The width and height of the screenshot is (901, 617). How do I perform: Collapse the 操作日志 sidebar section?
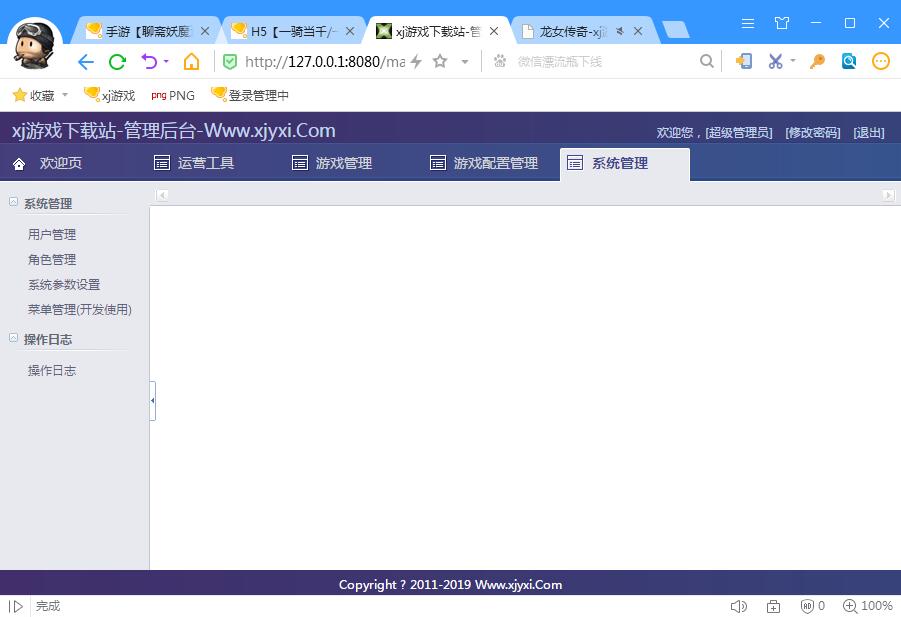[14, 338]
